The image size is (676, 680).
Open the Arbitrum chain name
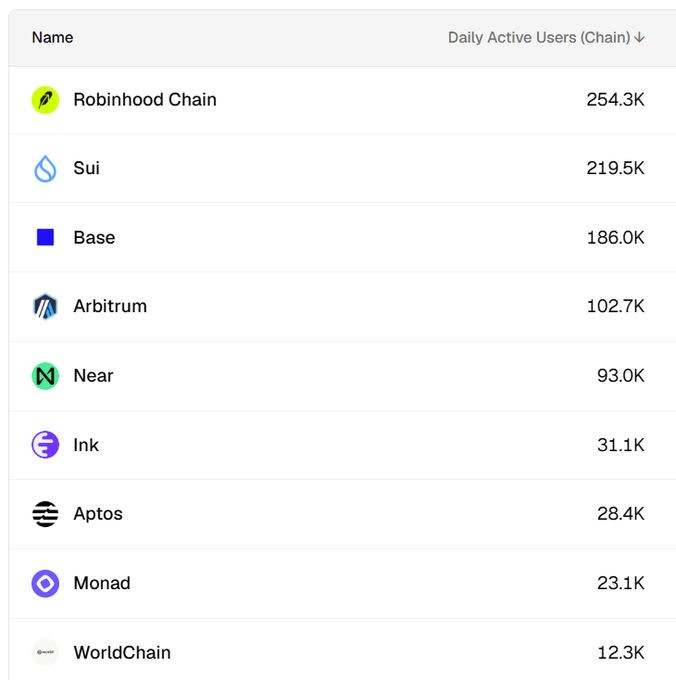click(x=110, y=306)
